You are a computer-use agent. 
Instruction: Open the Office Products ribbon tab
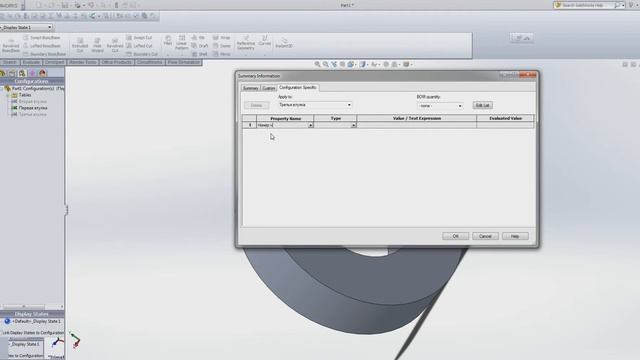click(x=117, y=62)
